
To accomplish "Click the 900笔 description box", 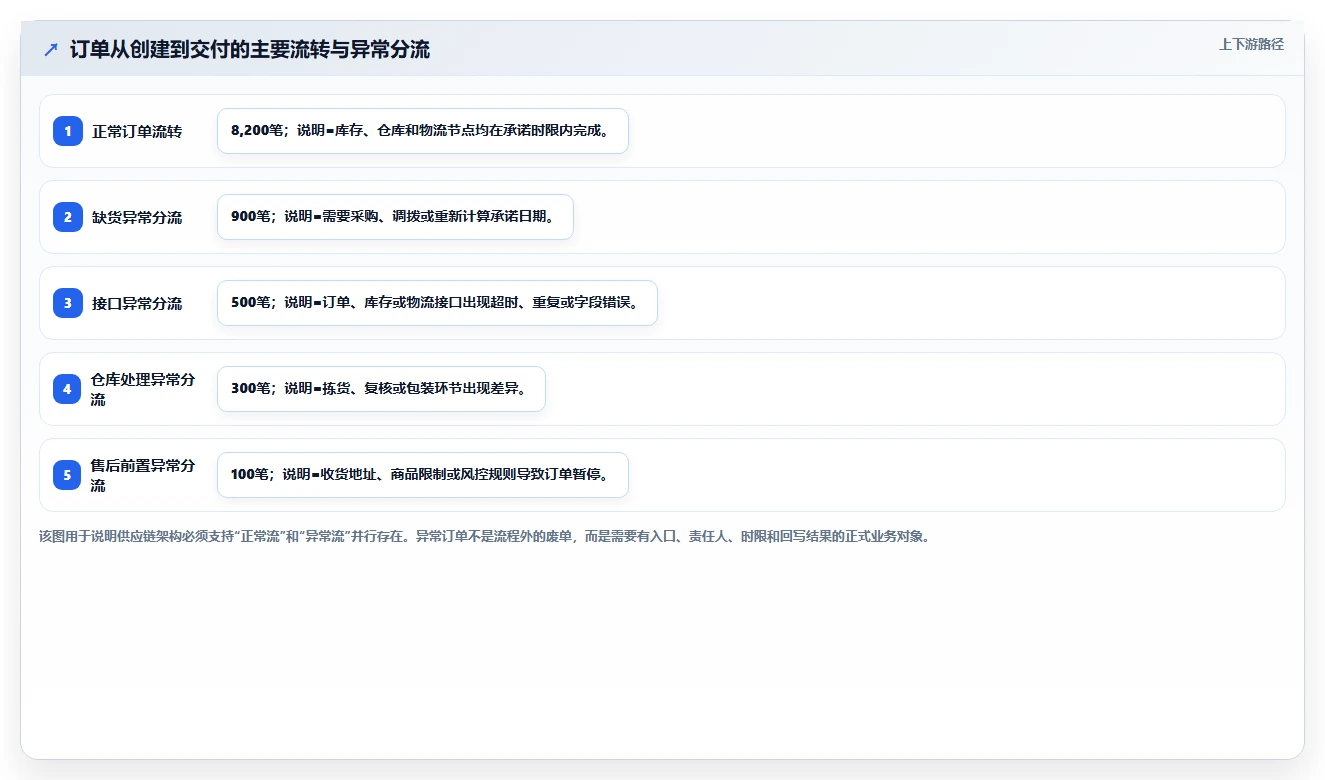I will (395, 217).
